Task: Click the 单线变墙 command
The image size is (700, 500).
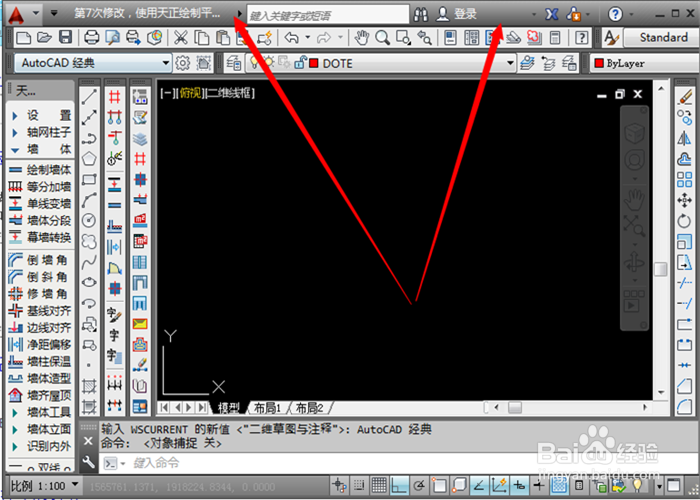Action: click(x=40, y=204)
